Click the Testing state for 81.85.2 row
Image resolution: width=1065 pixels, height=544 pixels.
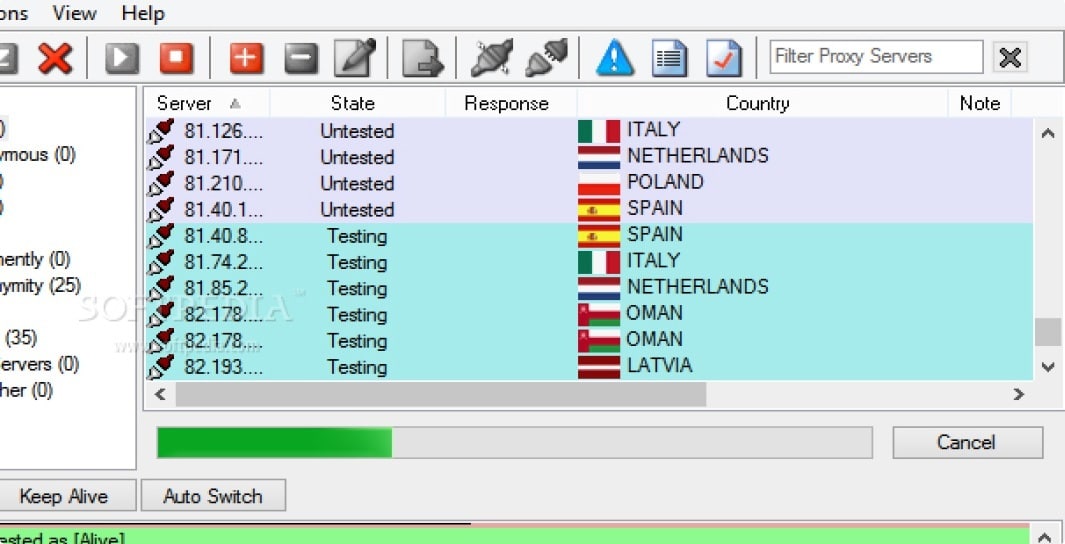click(x=357, y=289)
